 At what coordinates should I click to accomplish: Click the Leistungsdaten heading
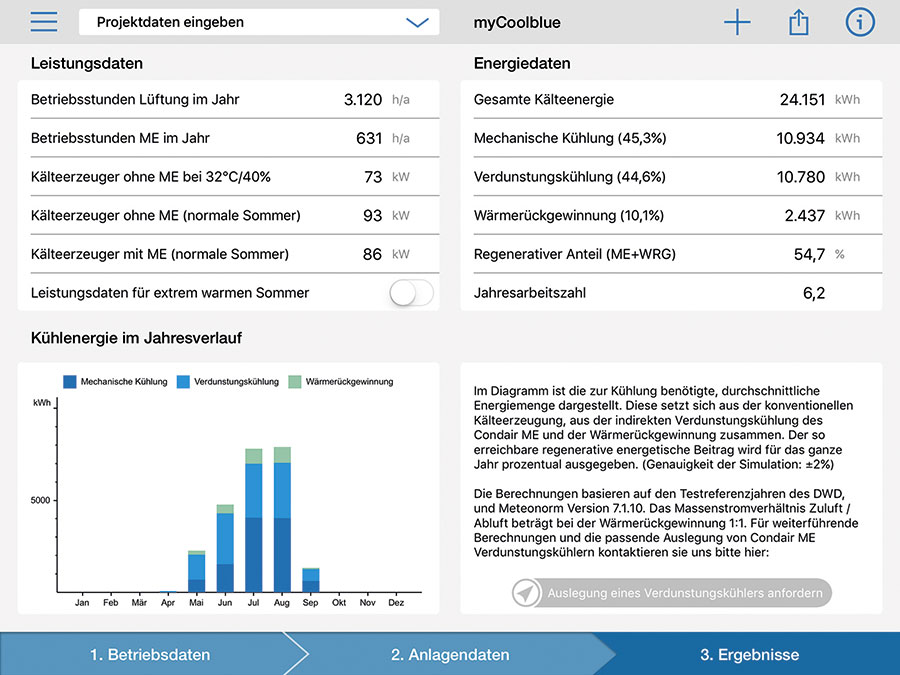tap(87, 63)
